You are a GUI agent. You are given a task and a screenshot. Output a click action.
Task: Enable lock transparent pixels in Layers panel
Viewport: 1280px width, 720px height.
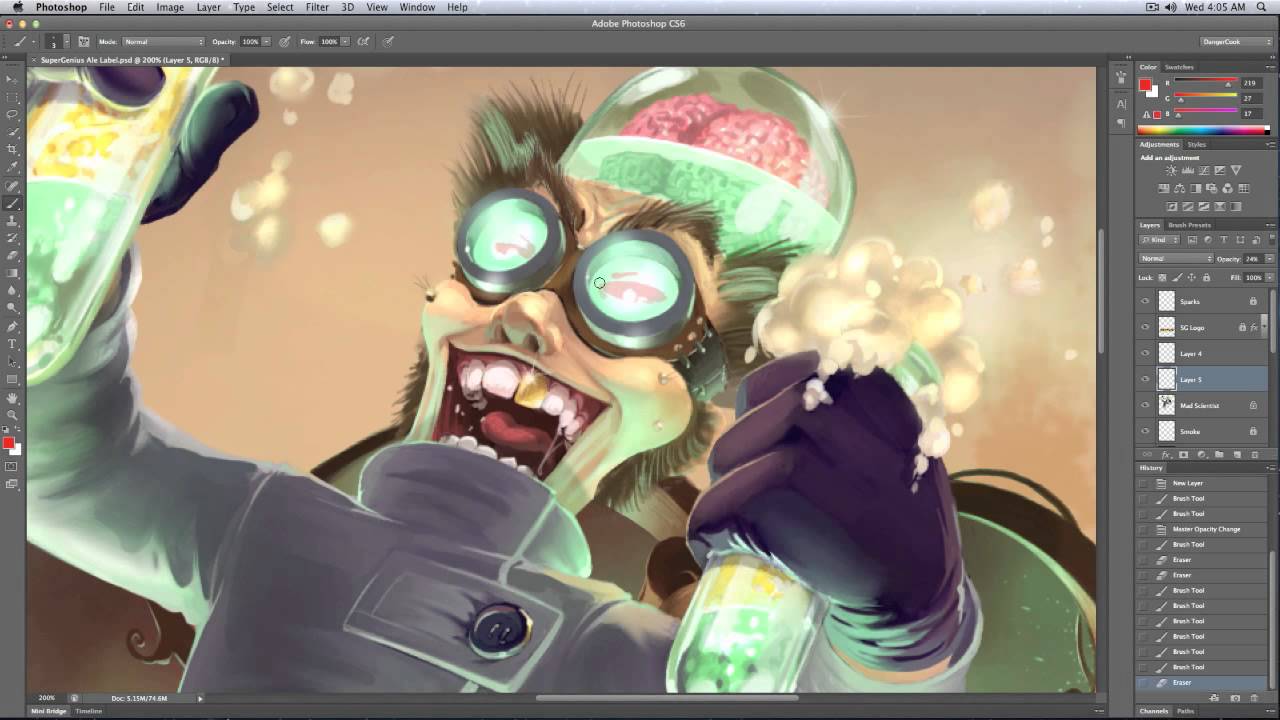tap(1161, 277)
